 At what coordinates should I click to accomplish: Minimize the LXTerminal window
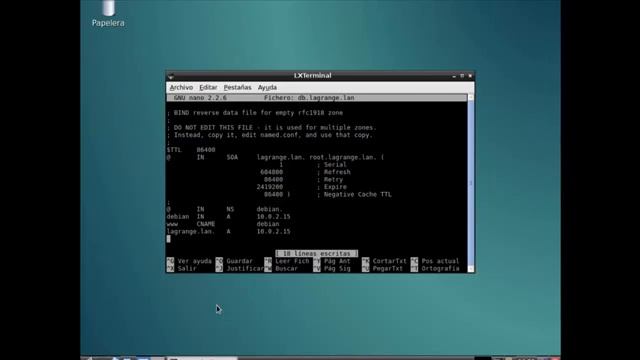tap(454, 76)
